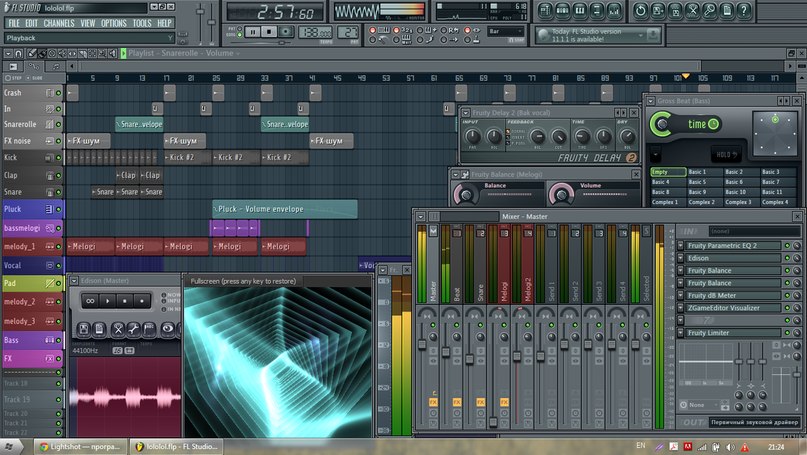The width and height of the screenshot is (807, 455).
Task: Open the VIEW menu
Action: 87,23
